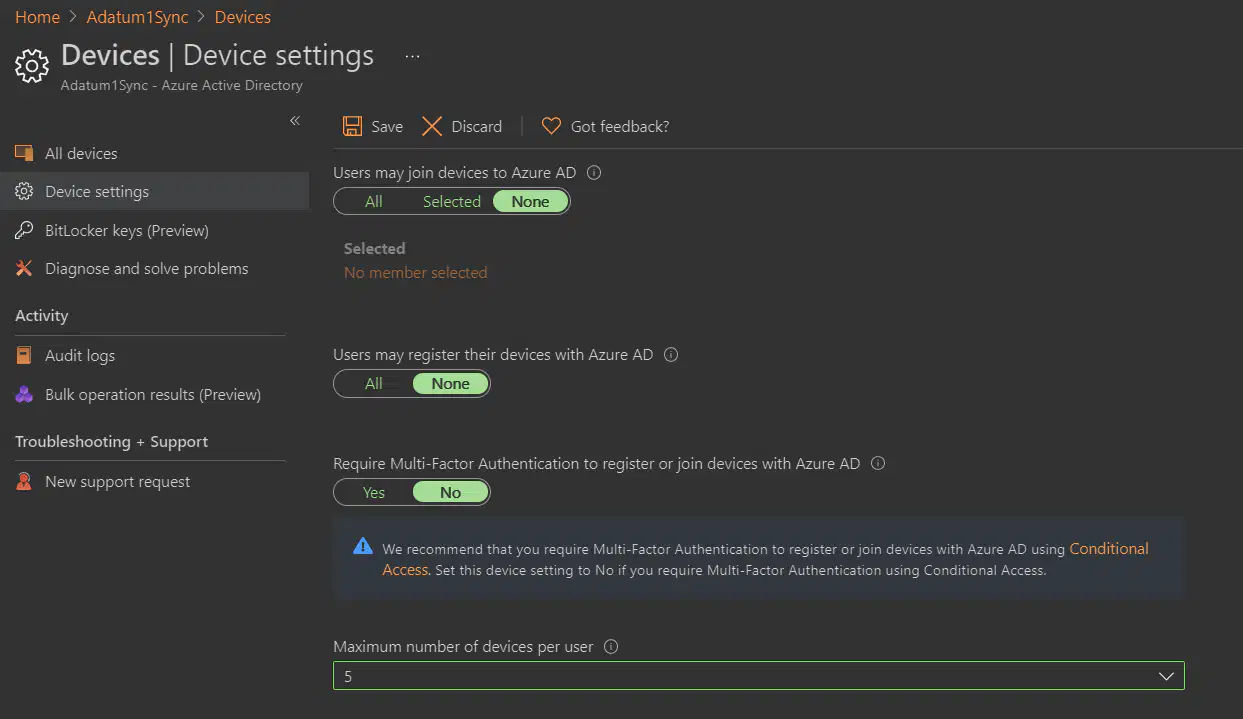Click the Bulk operation results icon
Viewport: 1243px width, 719px height.
(24, 394)
